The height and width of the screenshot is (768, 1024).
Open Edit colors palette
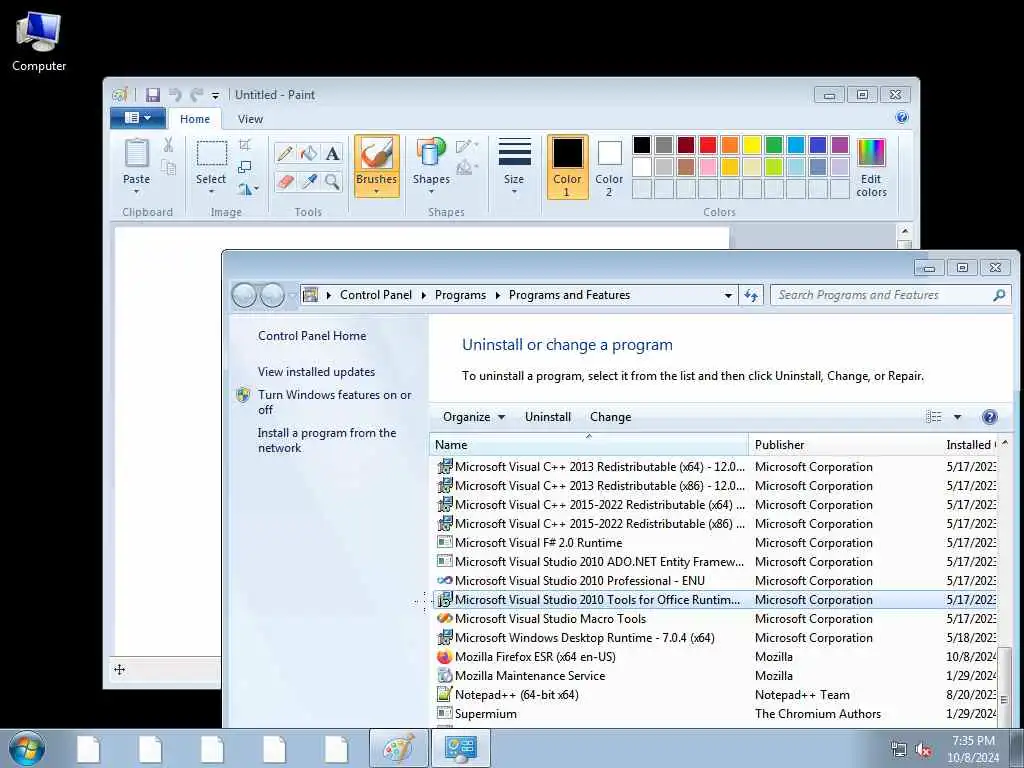click(x=871, y=168)
